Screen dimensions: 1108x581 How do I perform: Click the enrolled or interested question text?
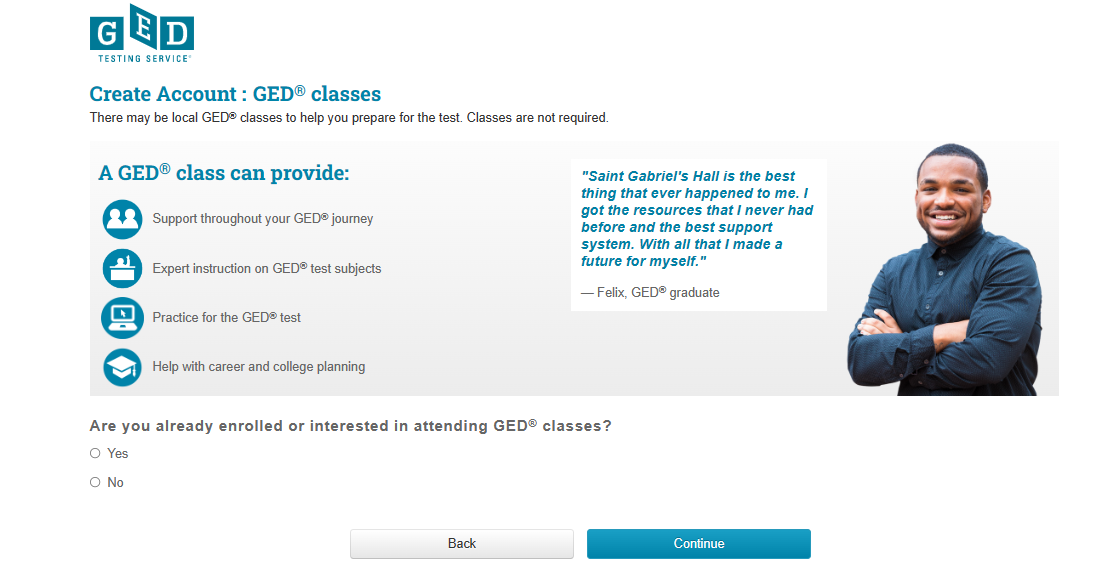[350, 426]
